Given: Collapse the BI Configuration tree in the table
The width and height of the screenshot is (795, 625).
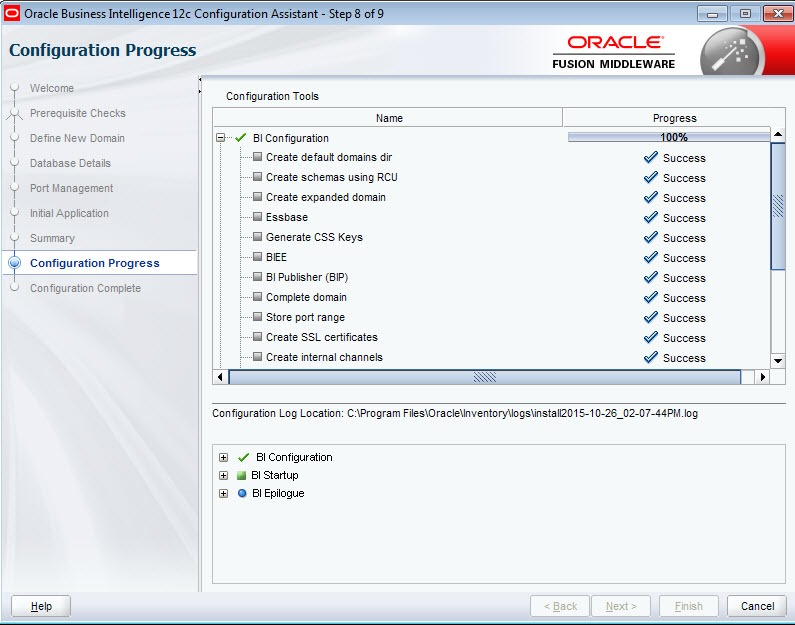Looking at the screenshot, I should point(220,138).
